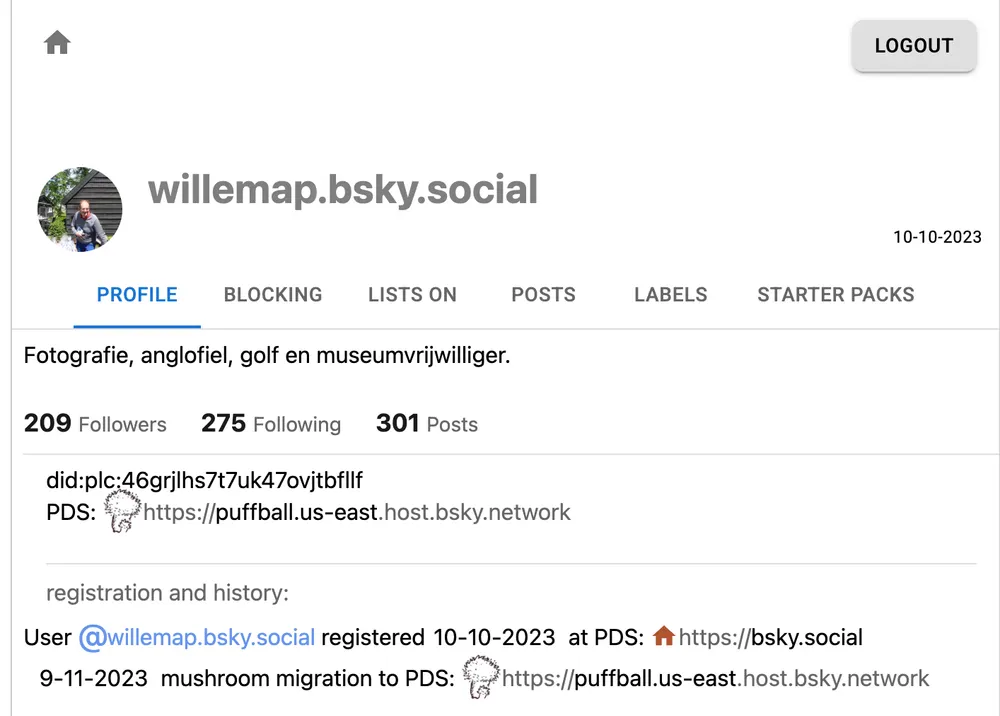Click the 301 Posts count
The width and height of the screenshot is (1000, 716).
coord(427,424)
